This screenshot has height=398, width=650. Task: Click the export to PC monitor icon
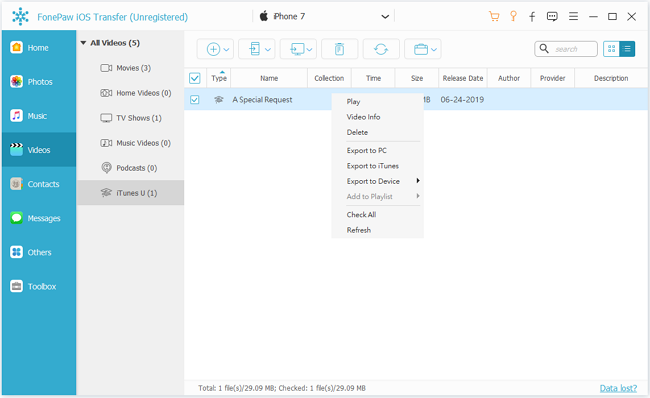pos(297,49)
